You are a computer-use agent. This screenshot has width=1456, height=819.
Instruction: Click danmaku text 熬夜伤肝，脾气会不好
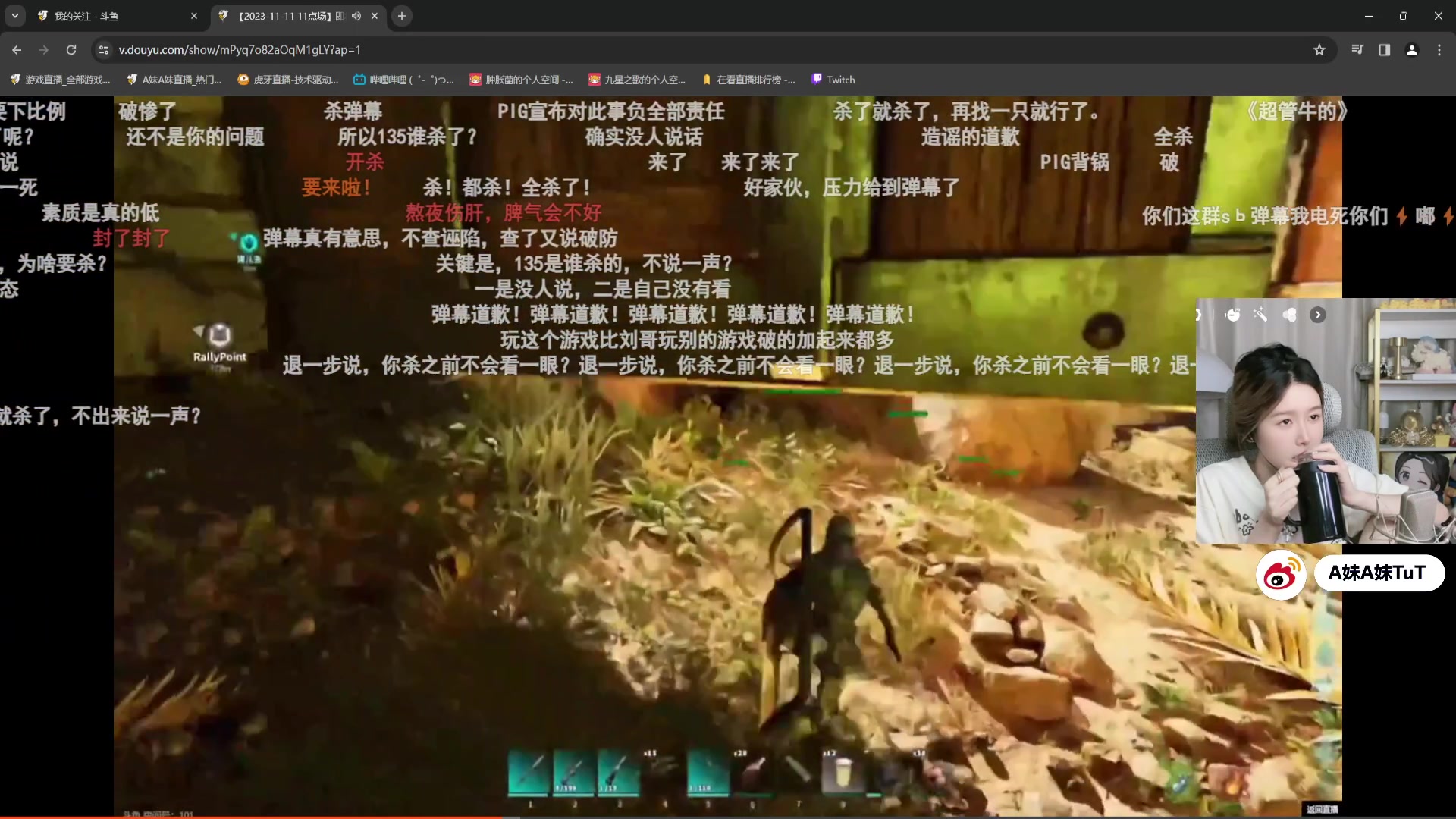tap(504, 213)
